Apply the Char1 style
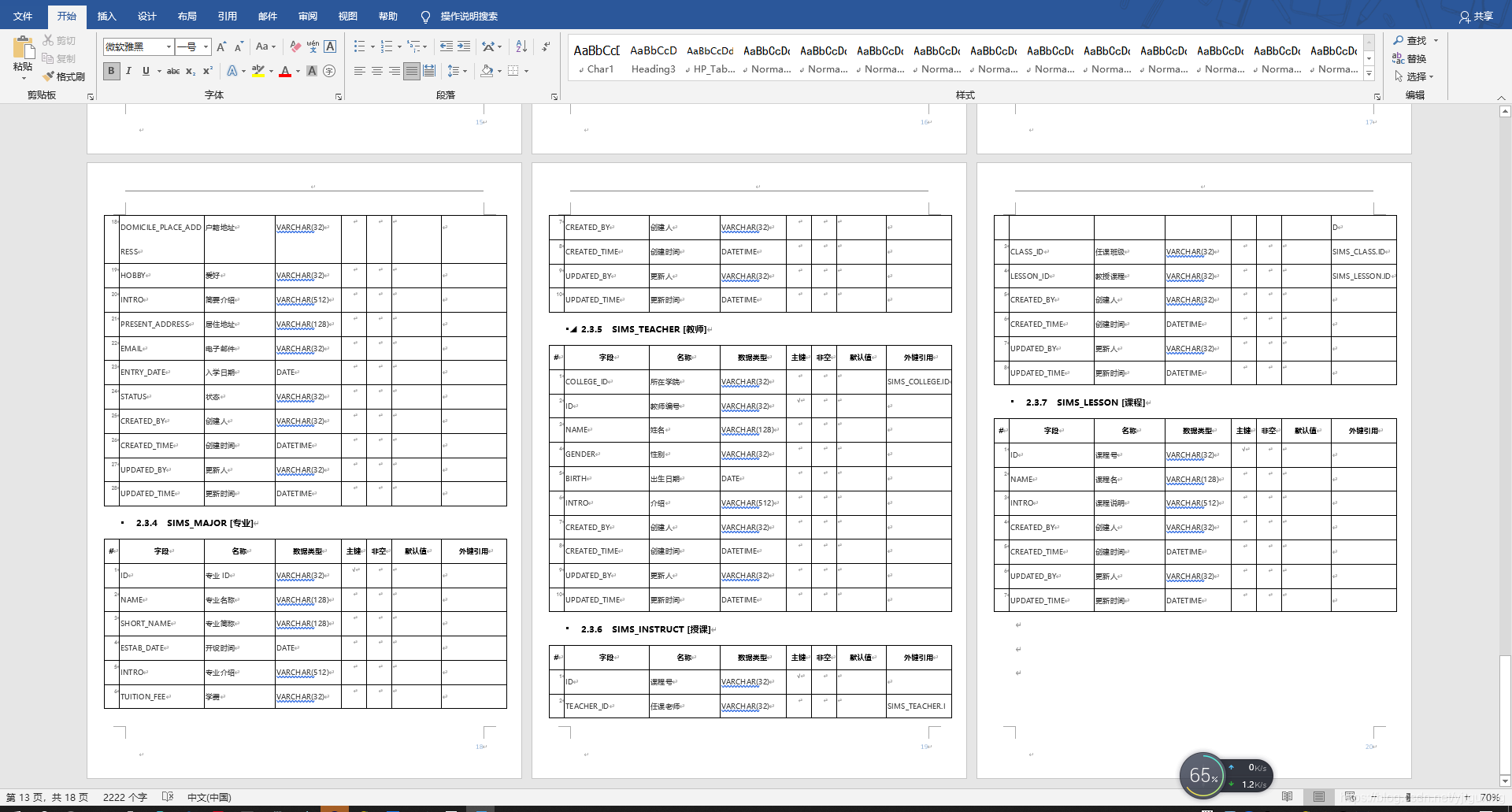 tap(597, 59)
